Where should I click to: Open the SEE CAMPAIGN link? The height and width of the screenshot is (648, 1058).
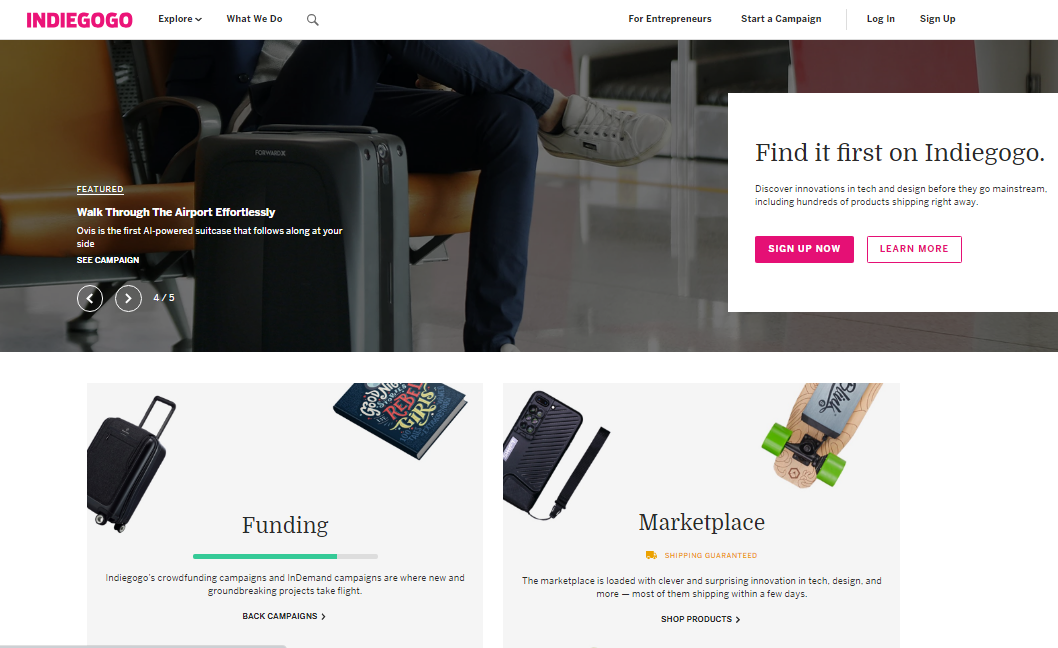click(x=108, y=260)
